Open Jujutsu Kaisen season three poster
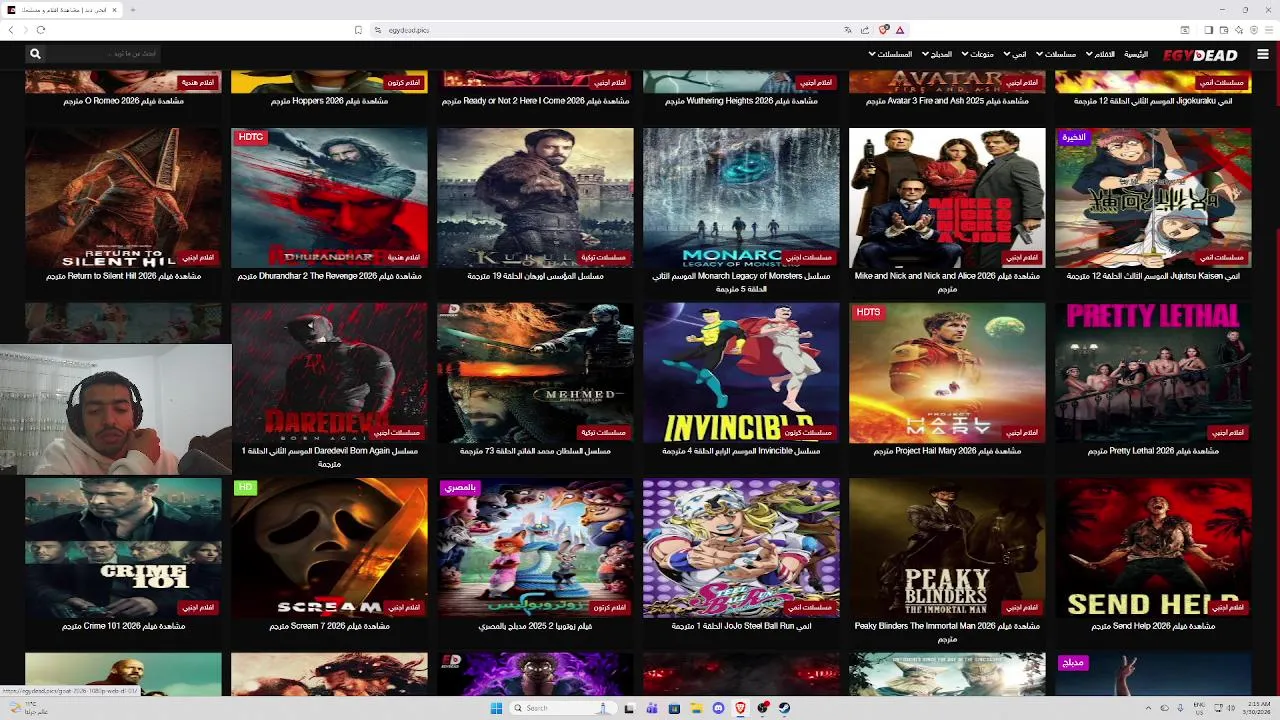Viewport: 1280px width, 720px height. tap(1153, 198)
